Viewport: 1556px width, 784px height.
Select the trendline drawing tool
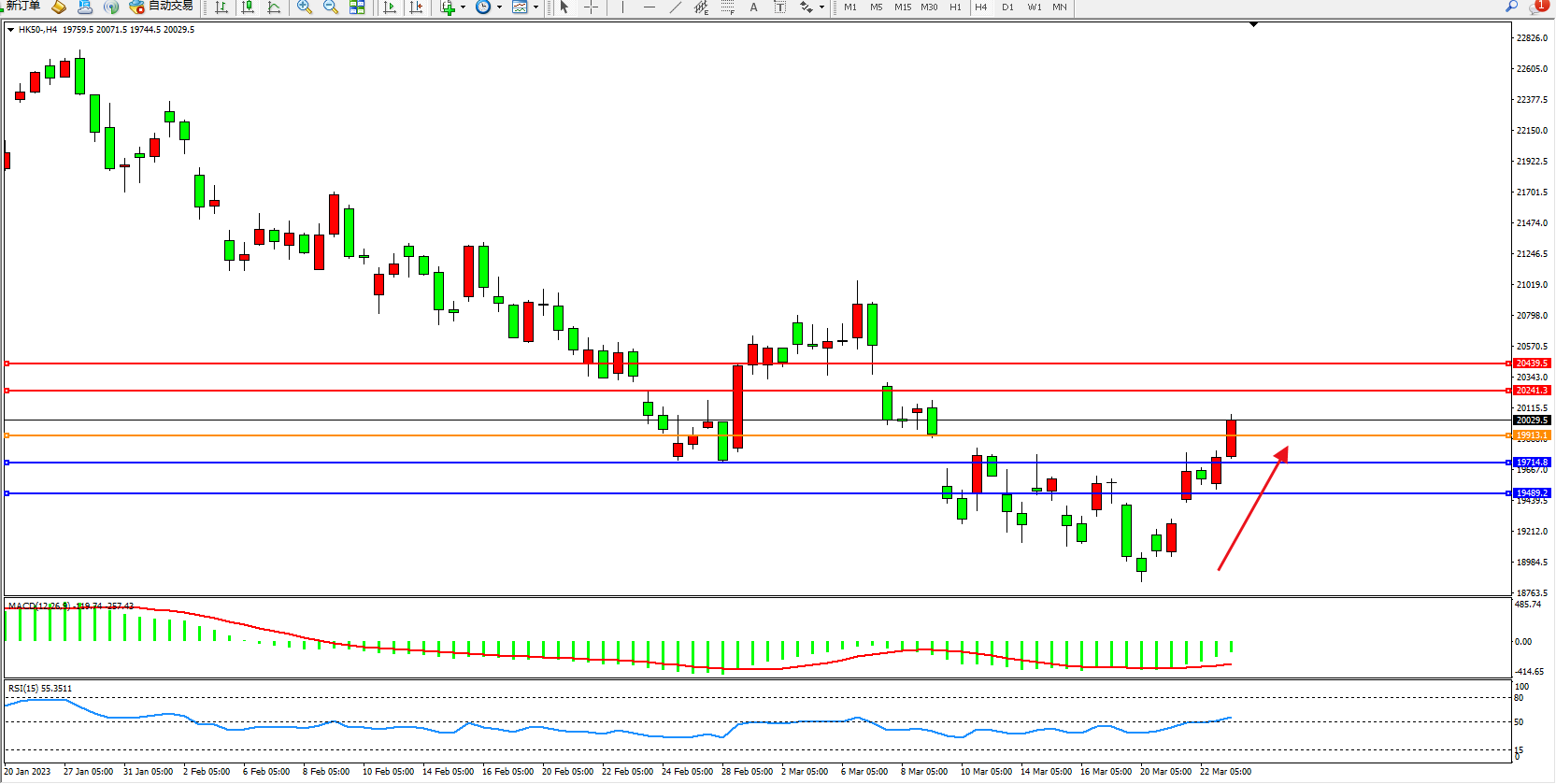pyautogui.click(x=676, y=7)
